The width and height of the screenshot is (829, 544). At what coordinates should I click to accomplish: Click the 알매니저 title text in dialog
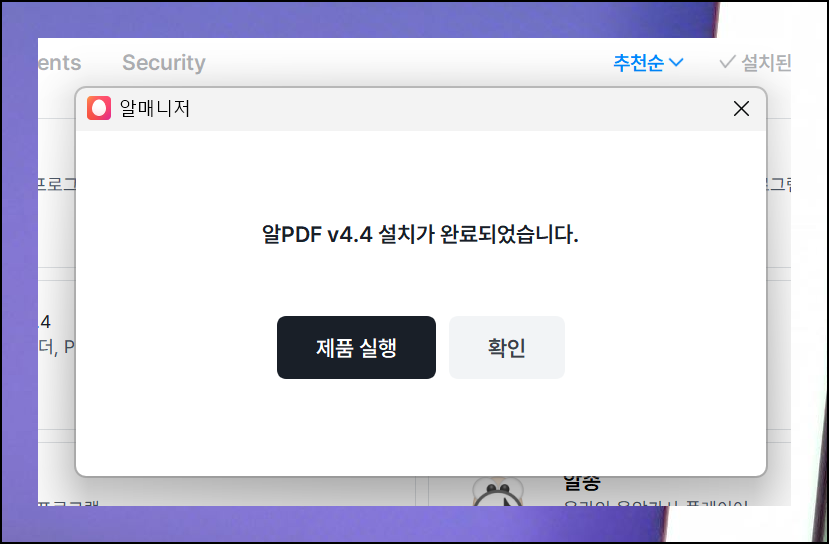[x=155, y=108]
